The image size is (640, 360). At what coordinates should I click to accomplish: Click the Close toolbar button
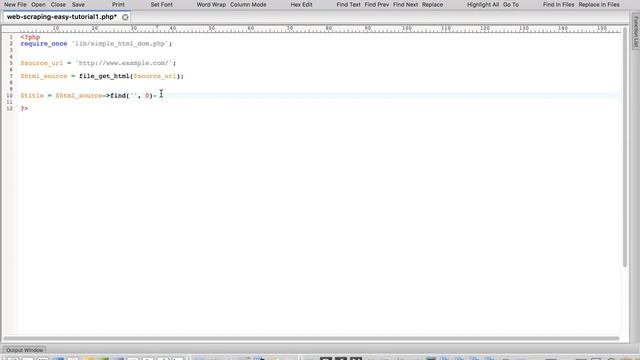coord(58,4)
